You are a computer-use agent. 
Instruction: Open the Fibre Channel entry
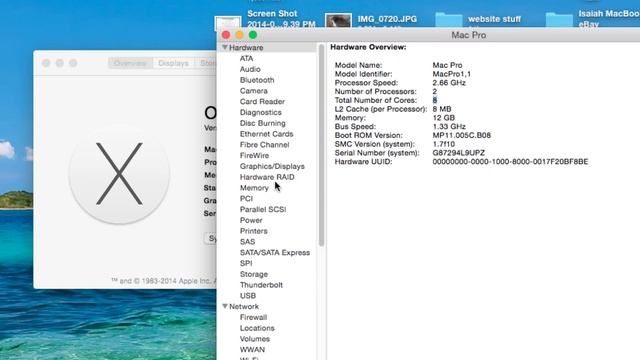[264, 144]
